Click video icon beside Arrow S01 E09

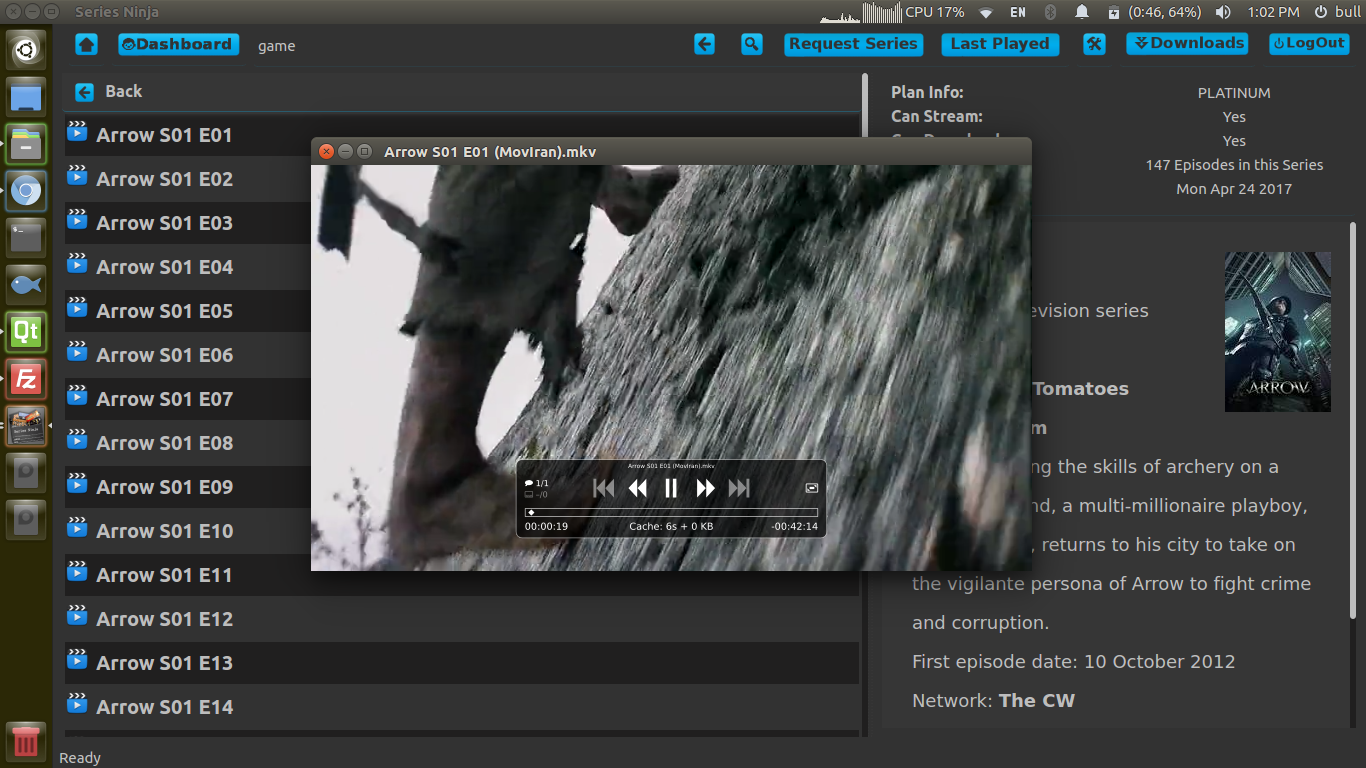(x=77, y=483)
